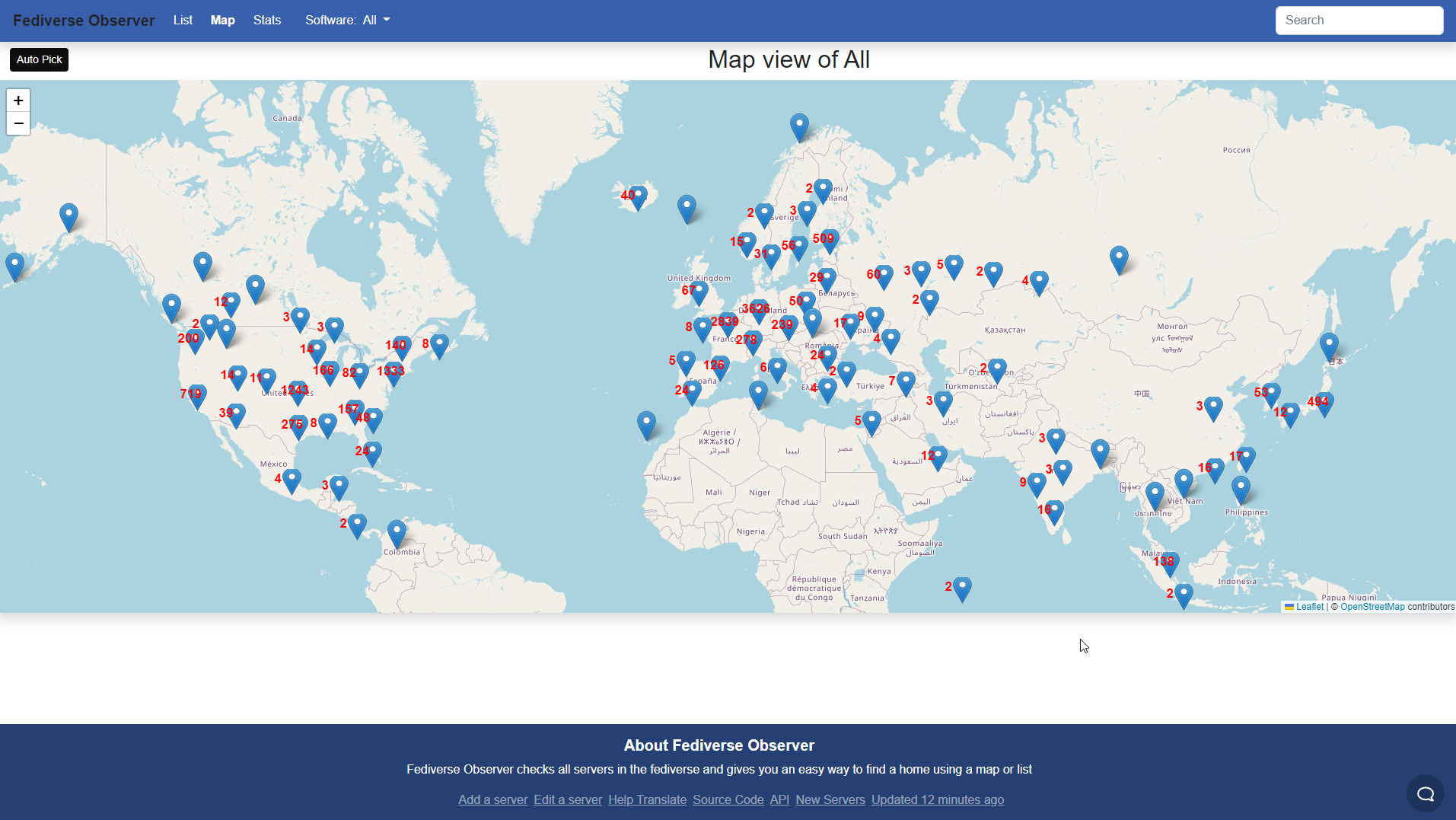Follow the Source Code link in the footer
This screenshot has width=1456, height=820.
[728, 799]
